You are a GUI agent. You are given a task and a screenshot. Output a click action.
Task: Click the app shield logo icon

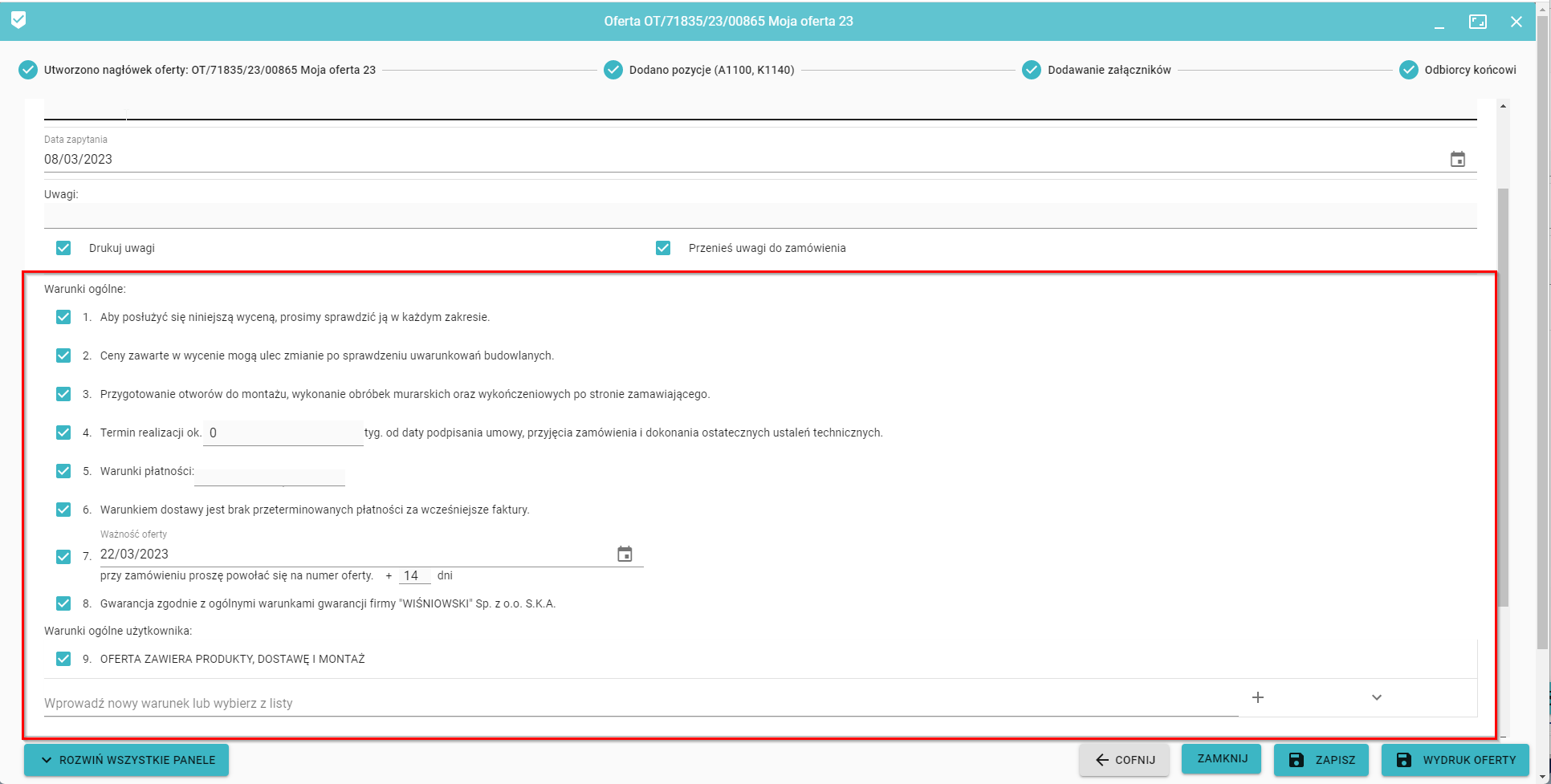pos(18,20)
